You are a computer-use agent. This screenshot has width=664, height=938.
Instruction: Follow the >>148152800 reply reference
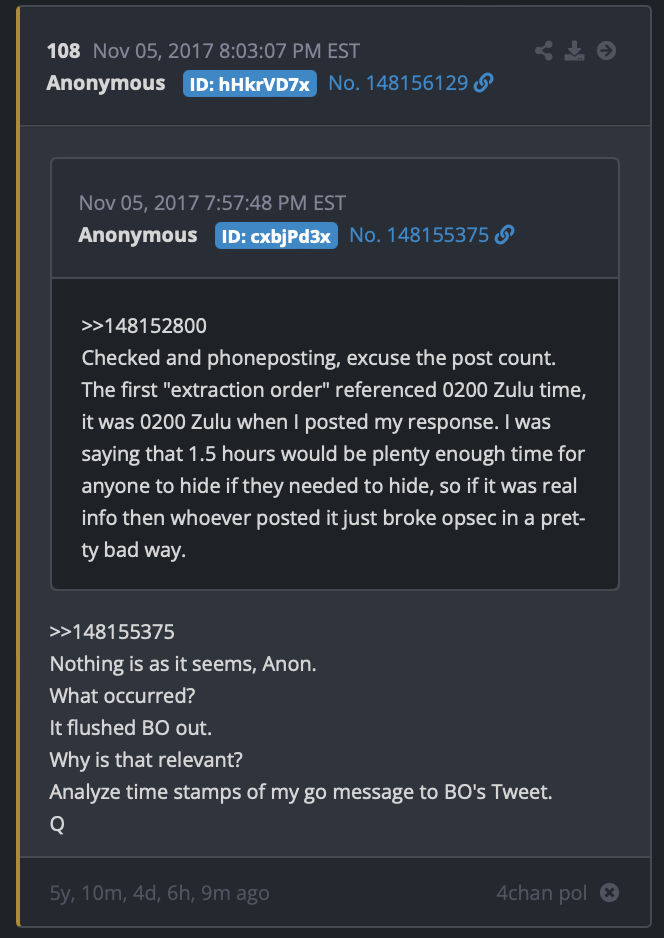click(x=144, y=326)
